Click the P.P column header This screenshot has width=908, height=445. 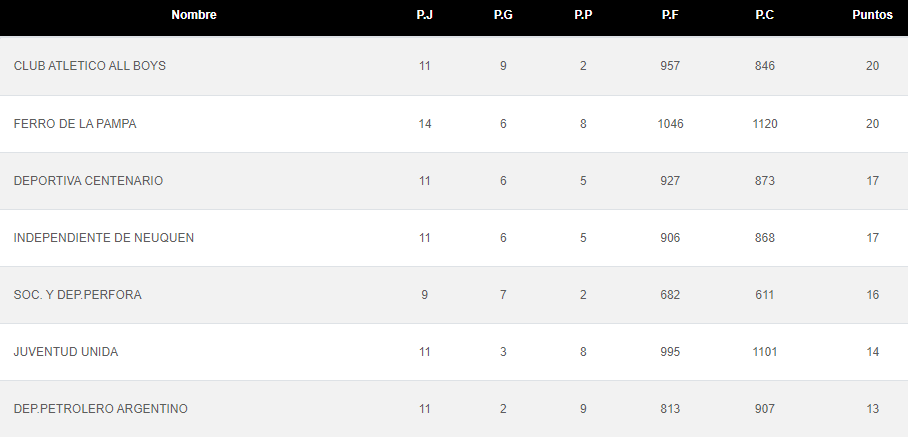[583, 15]
